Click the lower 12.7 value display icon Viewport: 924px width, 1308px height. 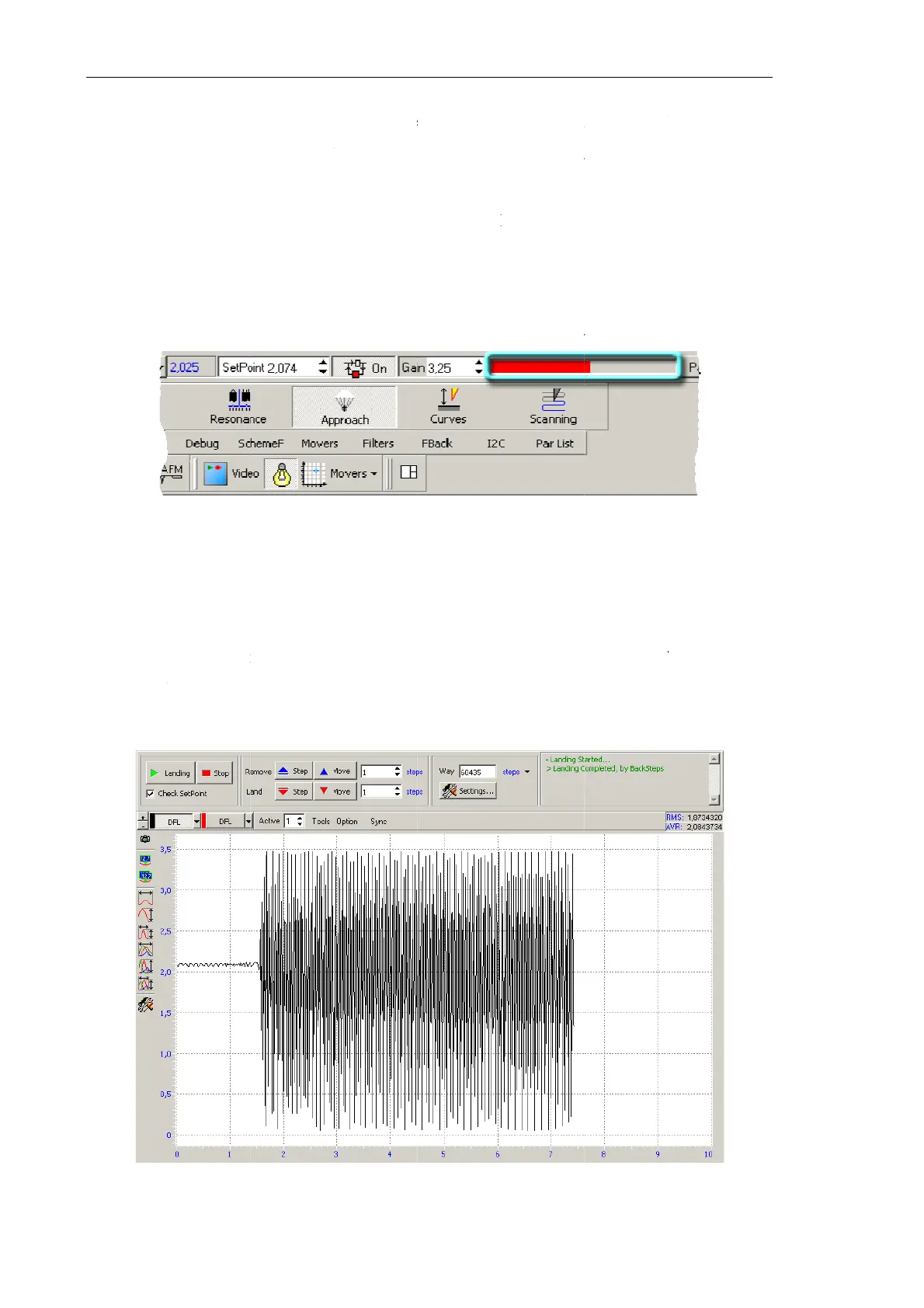[145, 876]
